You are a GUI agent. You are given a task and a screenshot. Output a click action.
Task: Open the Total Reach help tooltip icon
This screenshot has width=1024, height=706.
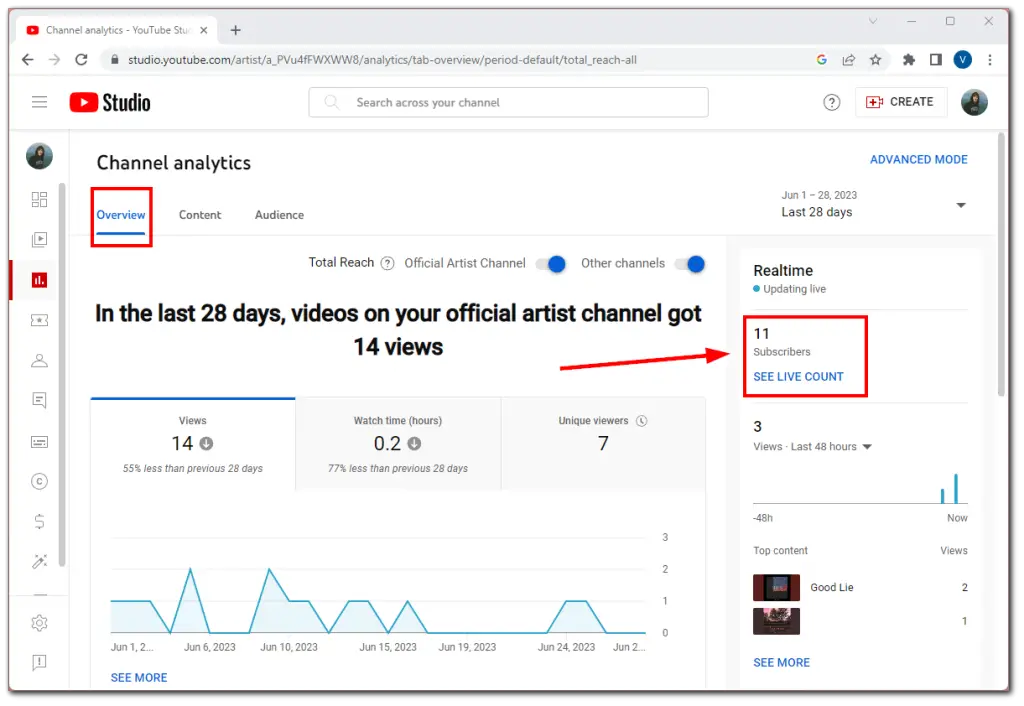coord(387,262)
